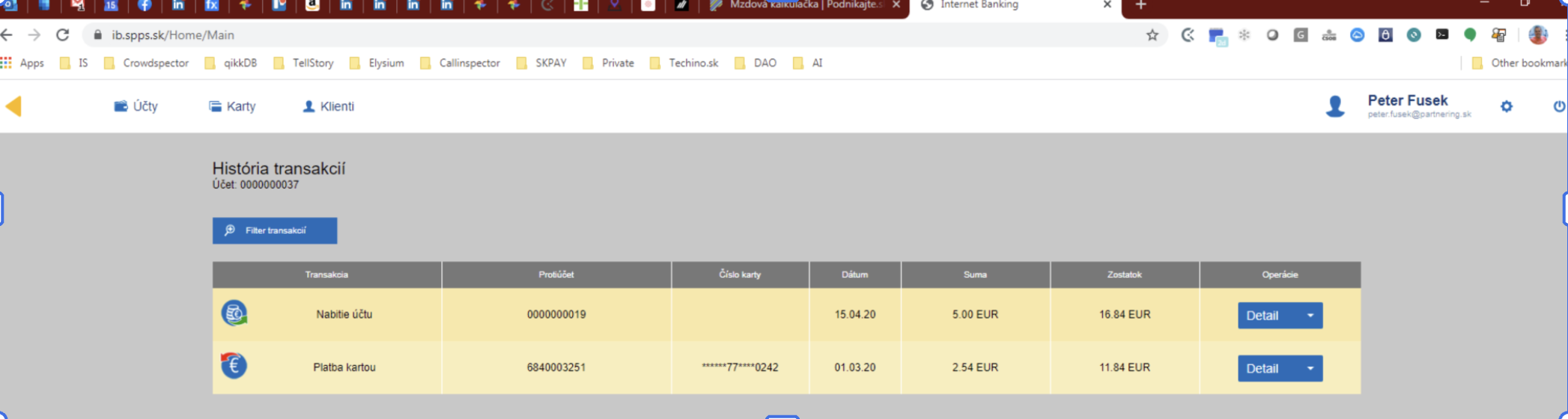1568x419 pixels.
Task: Click the 2.54 EUR amount cell
Action: 975,367
